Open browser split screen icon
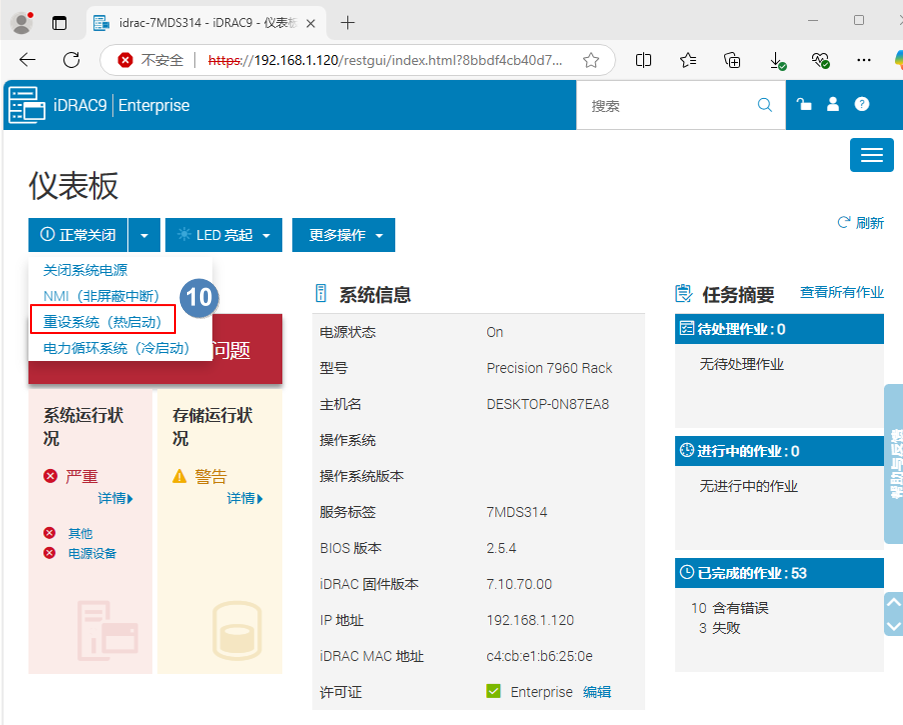The width and height of the screenshot is (903, 725). [x=643, y=60]
